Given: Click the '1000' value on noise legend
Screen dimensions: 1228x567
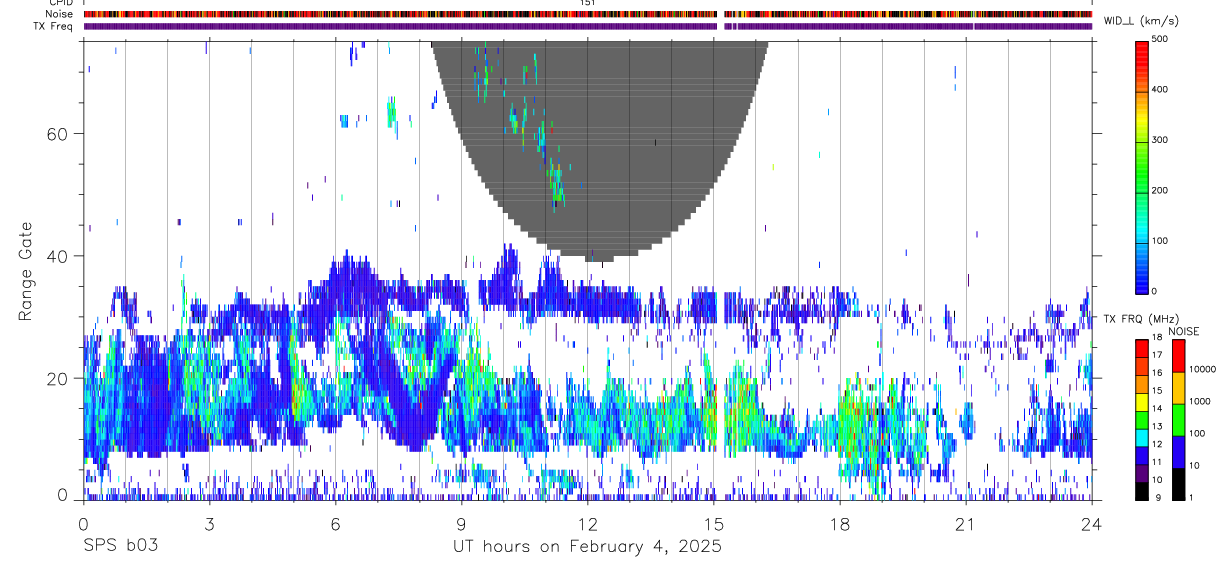Looking at the screenshot, I should click(x=1200, y=401).
